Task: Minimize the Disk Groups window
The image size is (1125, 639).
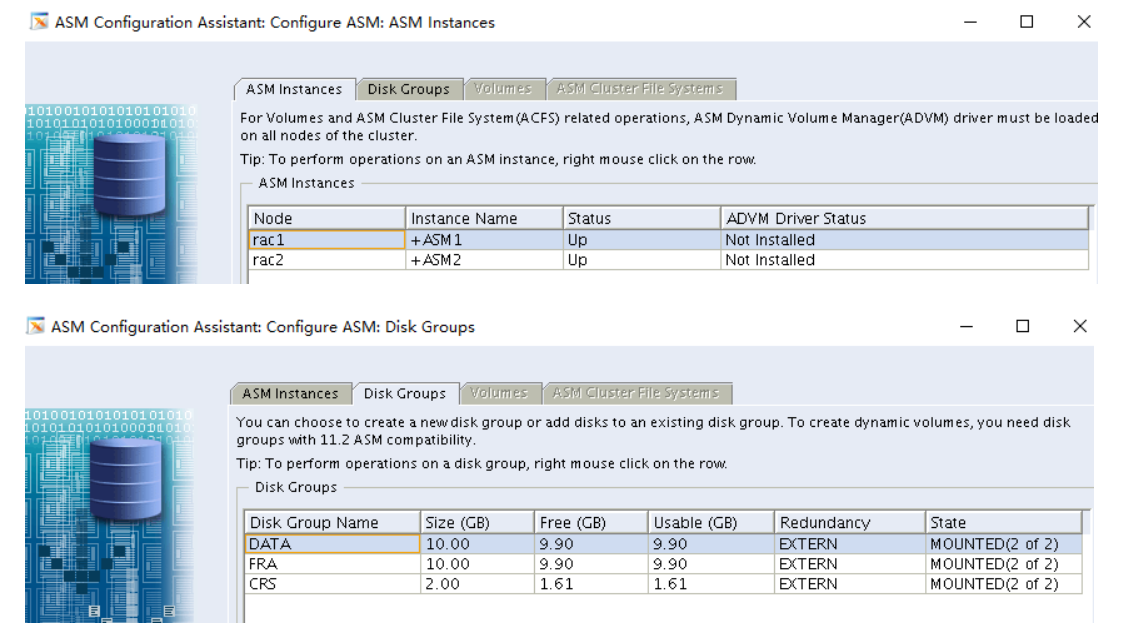Action: coord(966,326)
